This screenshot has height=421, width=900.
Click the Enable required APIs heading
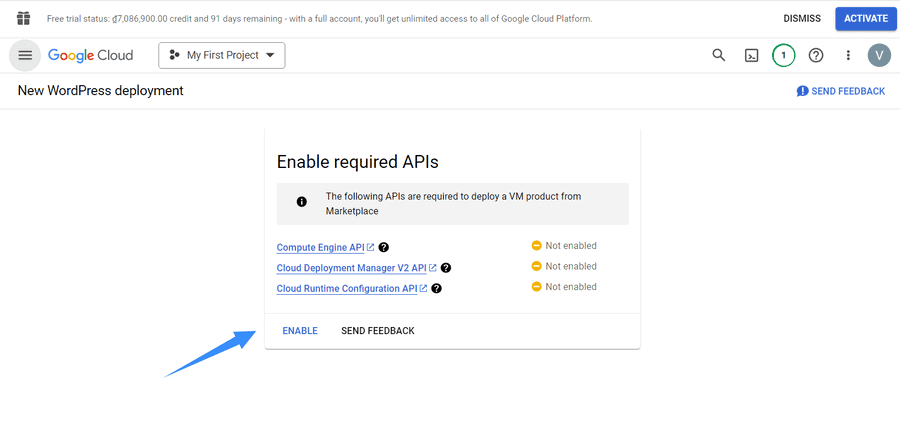tap(358, 162)
